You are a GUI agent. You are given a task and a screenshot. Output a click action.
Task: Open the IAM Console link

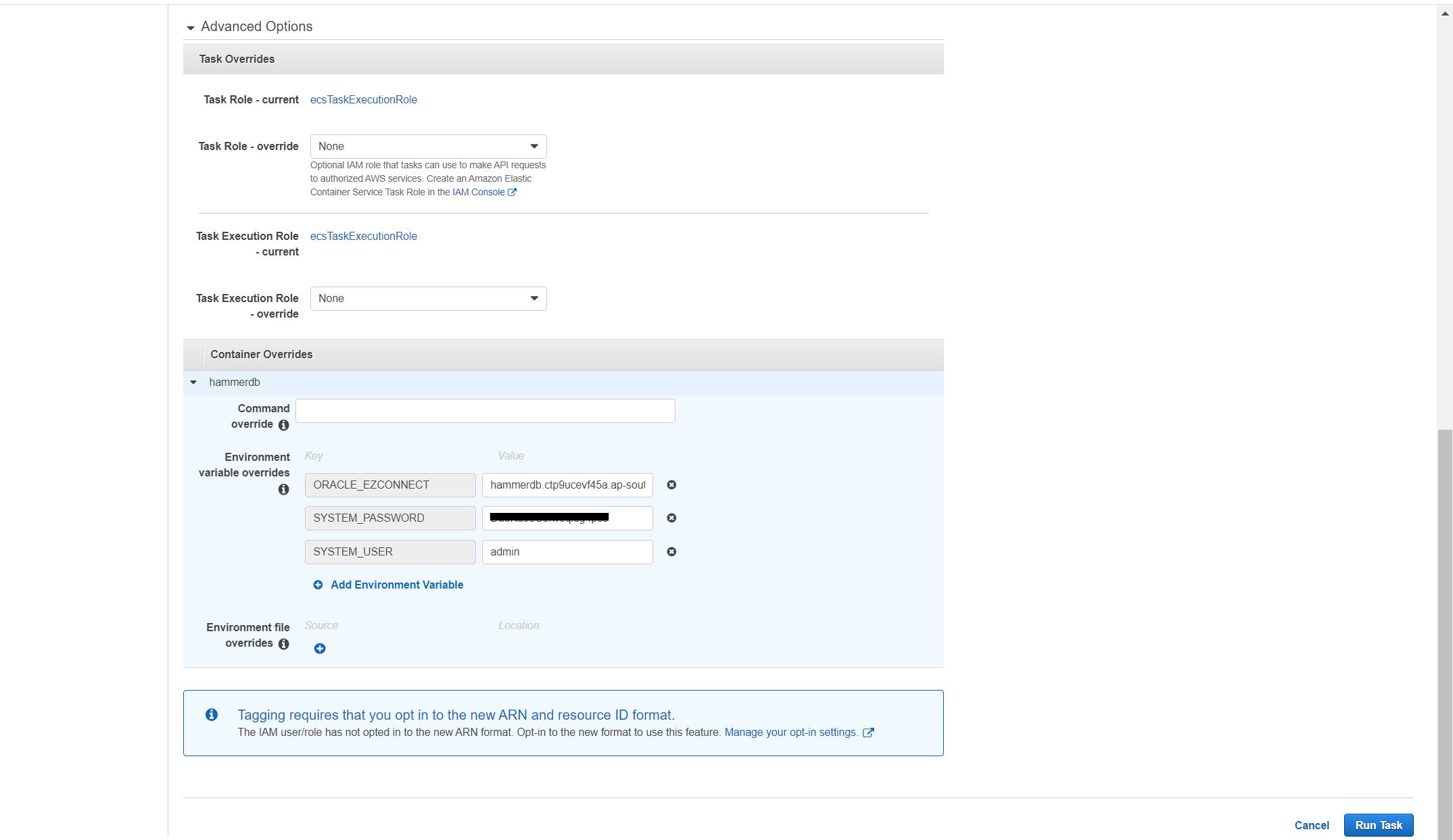[x=478, y=193]
